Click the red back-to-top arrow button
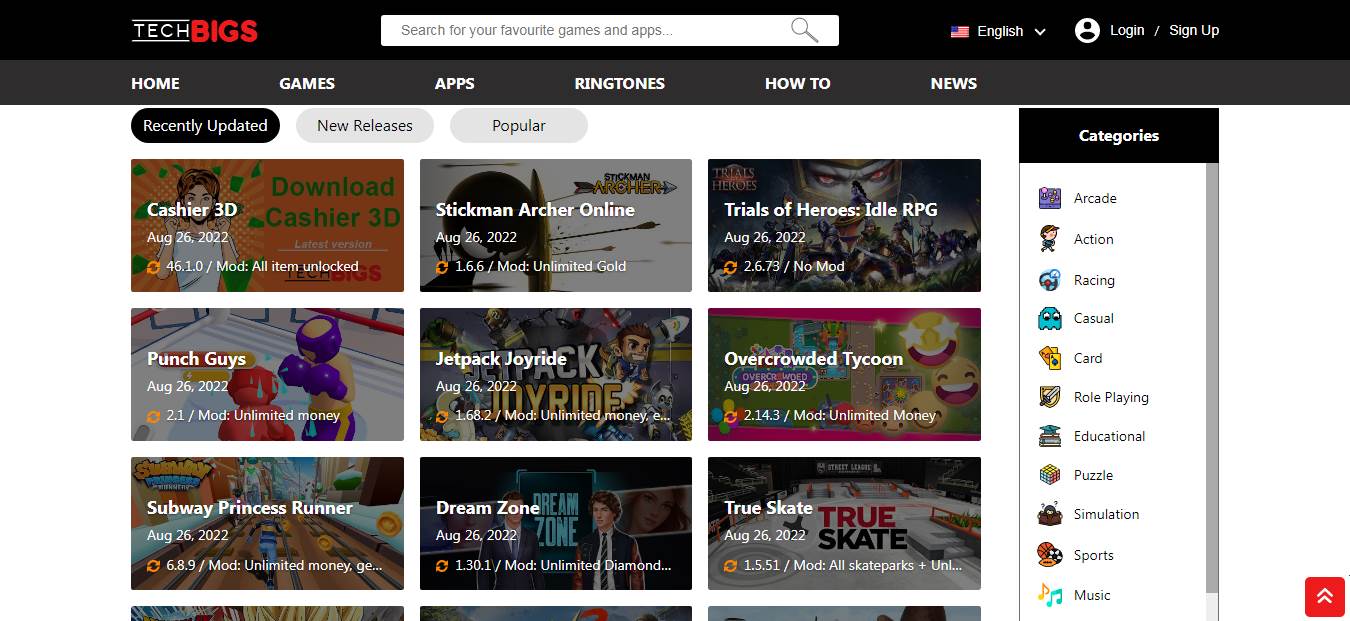 [x=1325, y=597]
